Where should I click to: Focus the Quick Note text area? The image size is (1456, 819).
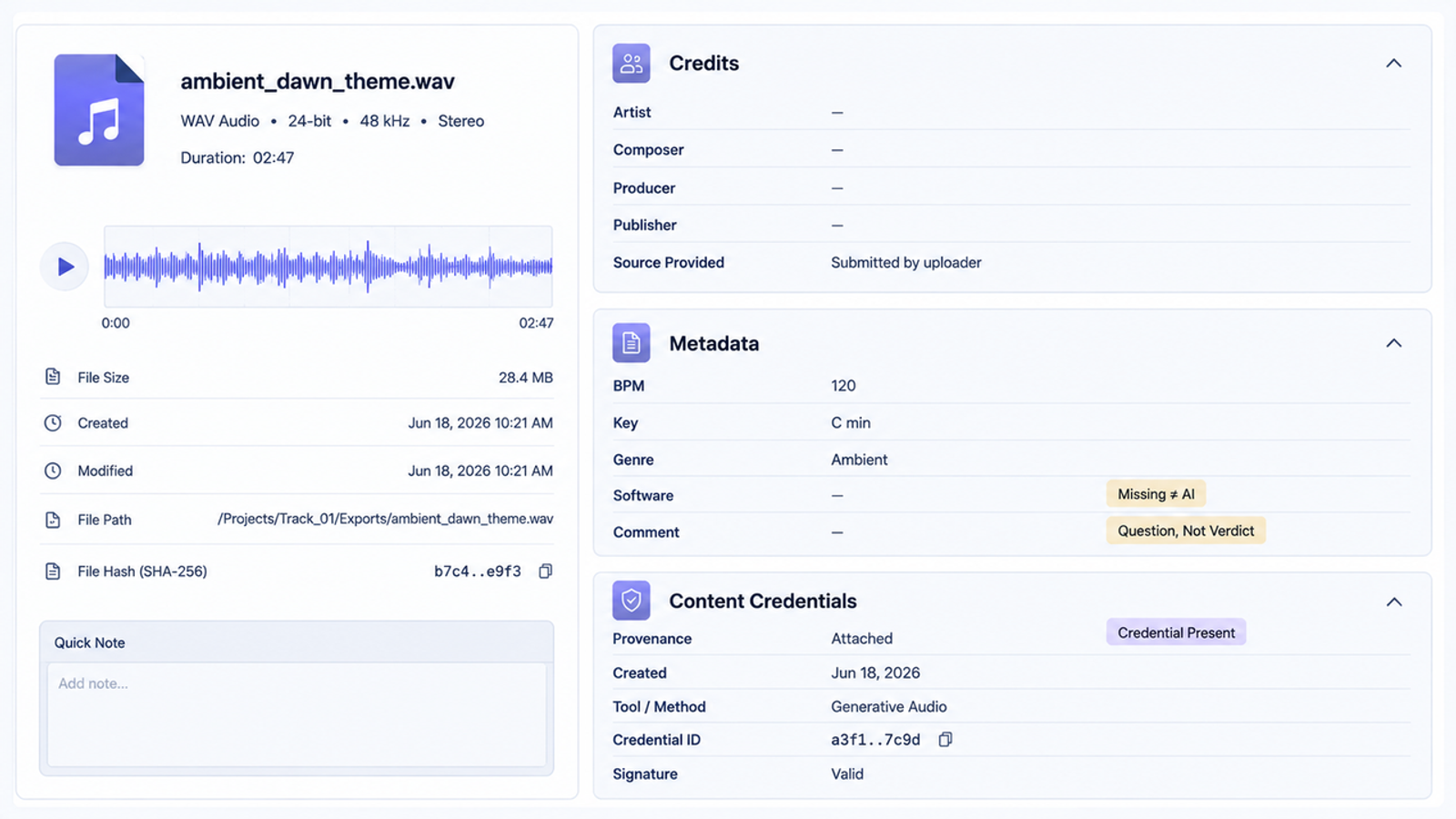tap(297, 714)
